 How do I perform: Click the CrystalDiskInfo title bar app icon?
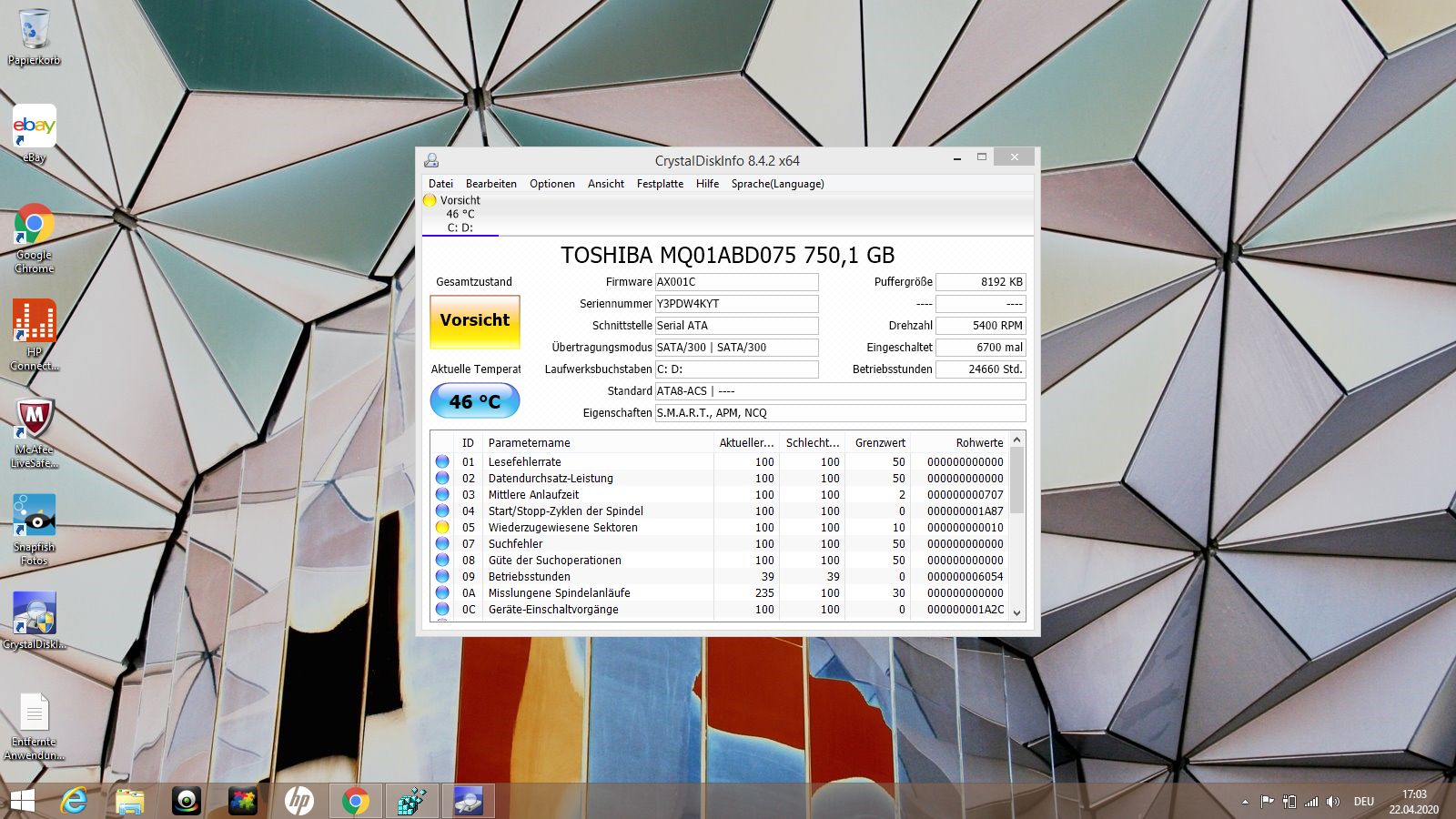[x=431, y=160]
